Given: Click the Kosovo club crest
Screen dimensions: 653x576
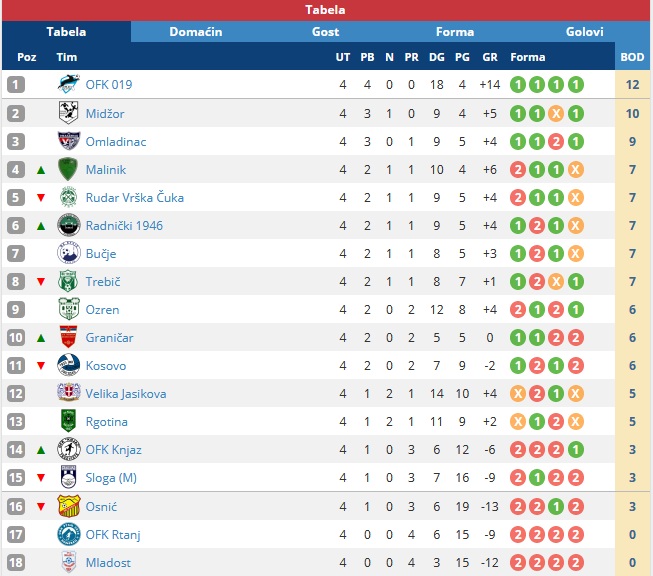Looking at the screenshot, I should point(69,365).
